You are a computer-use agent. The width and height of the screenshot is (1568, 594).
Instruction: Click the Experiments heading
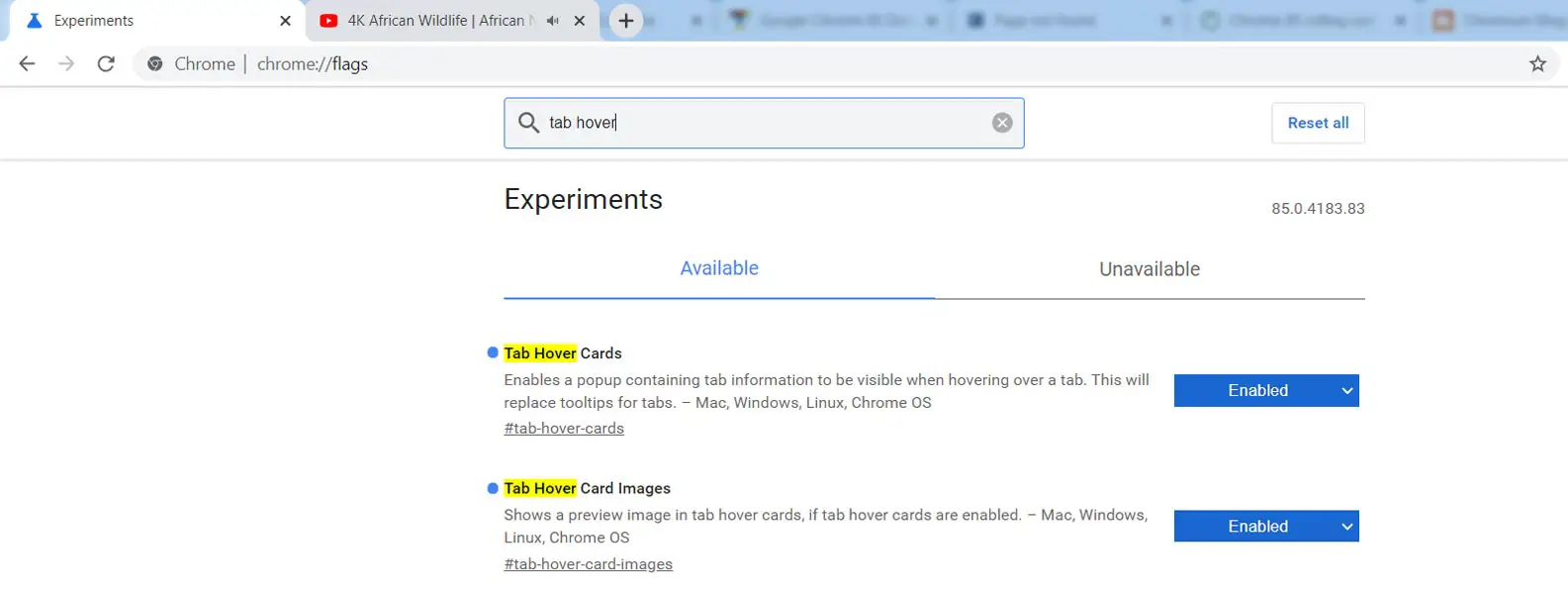click(584, 199)
